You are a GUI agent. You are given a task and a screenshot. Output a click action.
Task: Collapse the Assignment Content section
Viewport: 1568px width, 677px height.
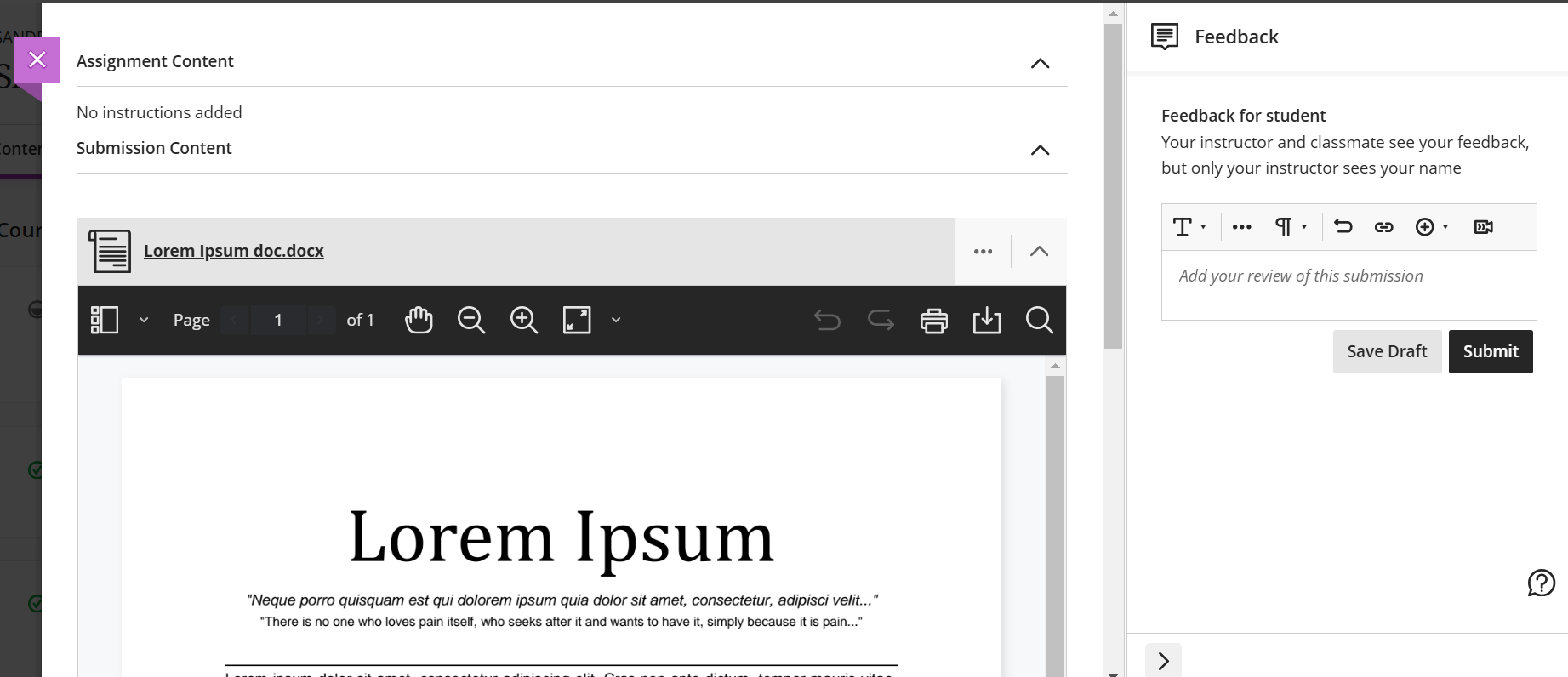pyautogui.click(x=1040, y=63)
